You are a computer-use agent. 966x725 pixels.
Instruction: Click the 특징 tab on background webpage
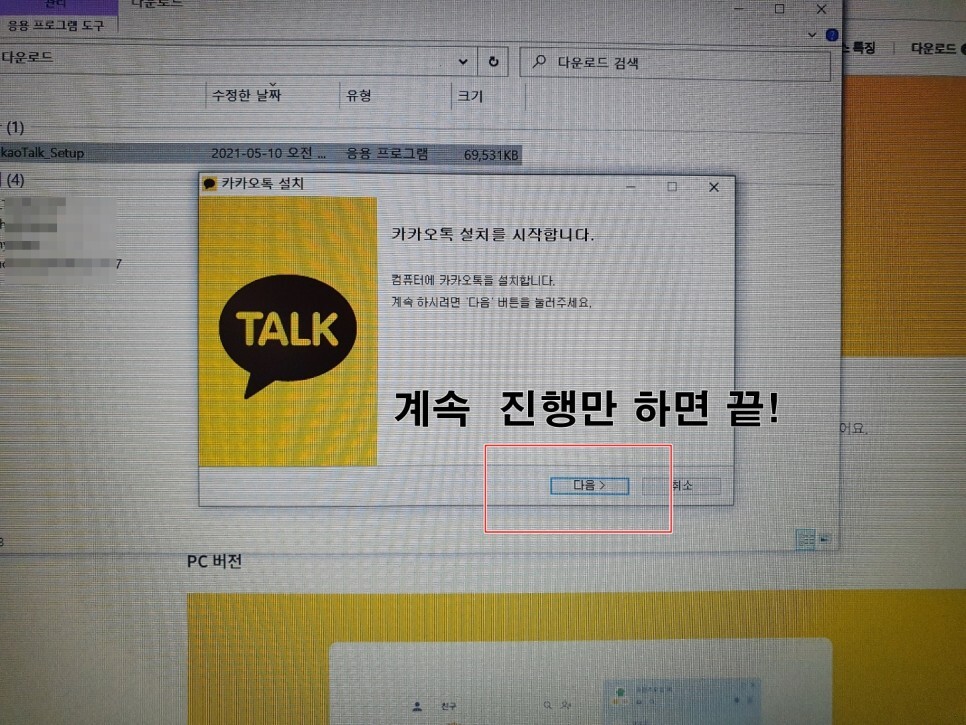click(864, 48)
